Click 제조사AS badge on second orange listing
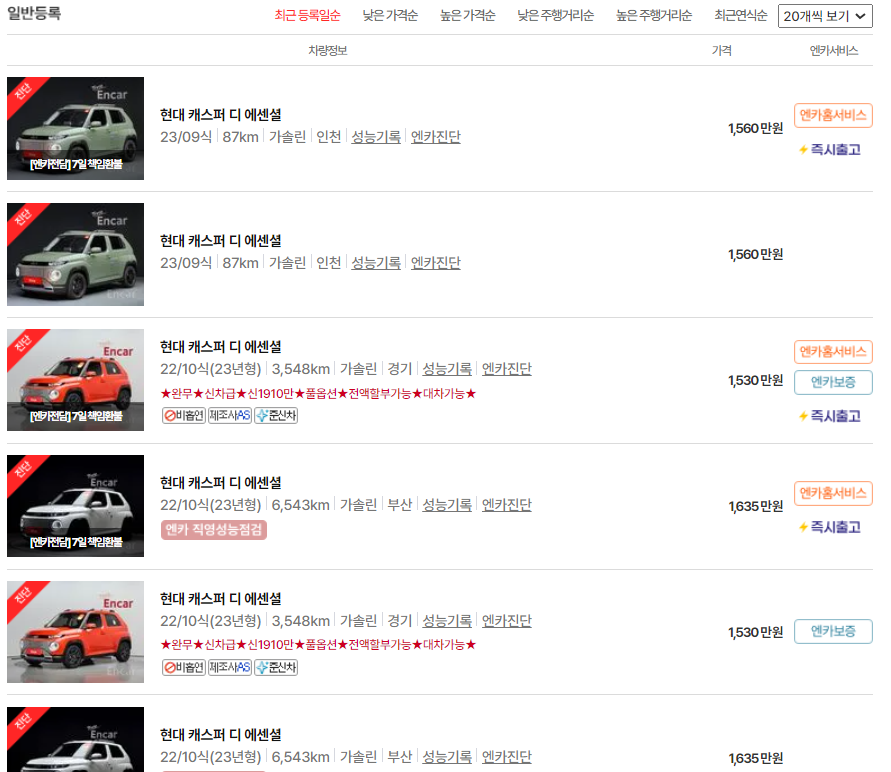Image resolution: width=891 pixels, height=772 pixels. (x=230, y=667)
